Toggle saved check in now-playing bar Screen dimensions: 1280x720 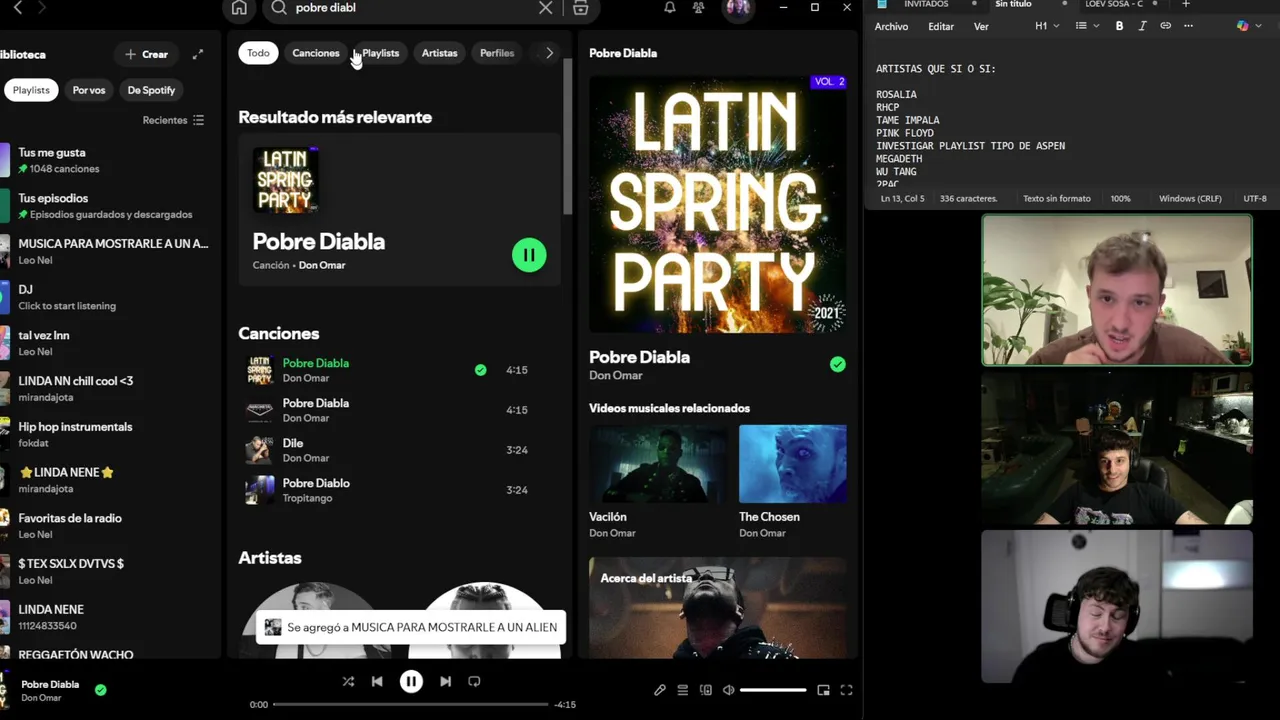tap(100, 690)
